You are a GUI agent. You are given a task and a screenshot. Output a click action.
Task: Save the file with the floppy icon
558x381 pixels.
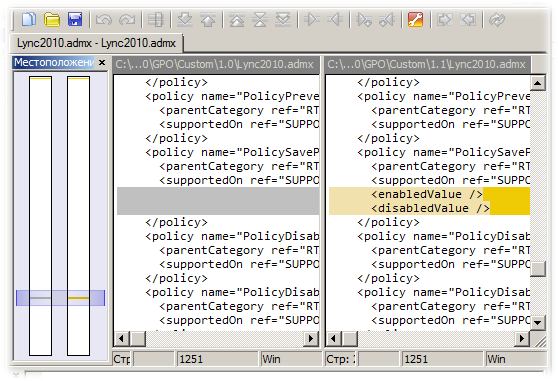[x=75, y=20]
